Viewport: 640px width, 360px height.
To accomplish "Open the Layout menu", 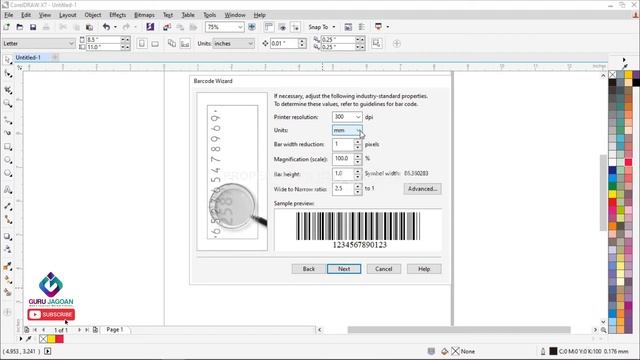I will coord(67,15).
